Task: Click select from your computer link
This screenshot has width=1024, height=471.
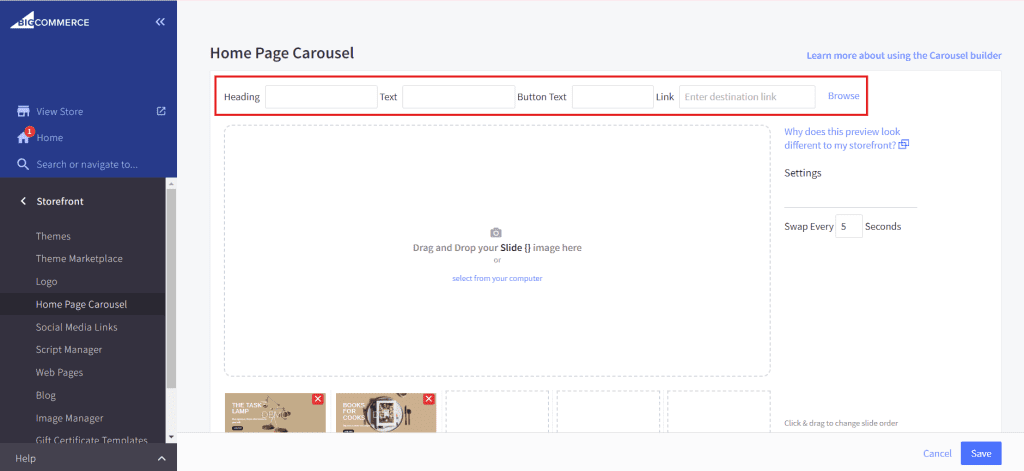Action: point(497,278)
